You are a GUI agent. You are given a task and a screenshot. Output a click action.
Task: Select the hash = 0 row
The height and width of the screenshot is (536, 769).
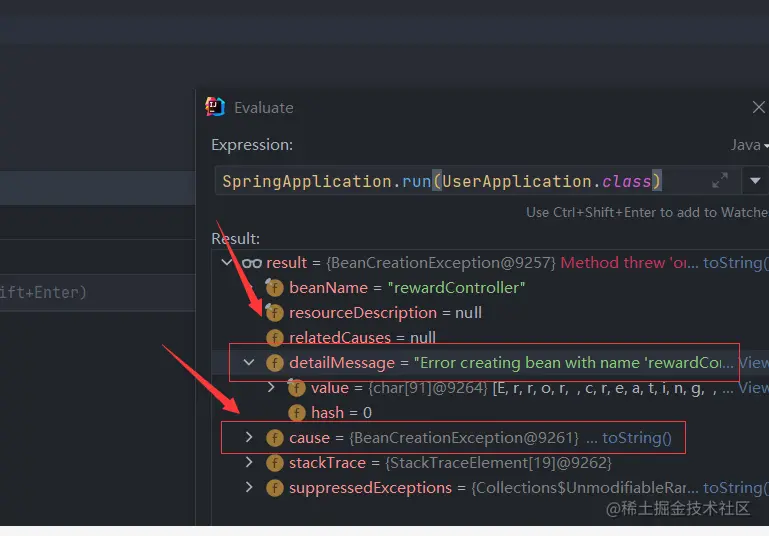[341, 413]
